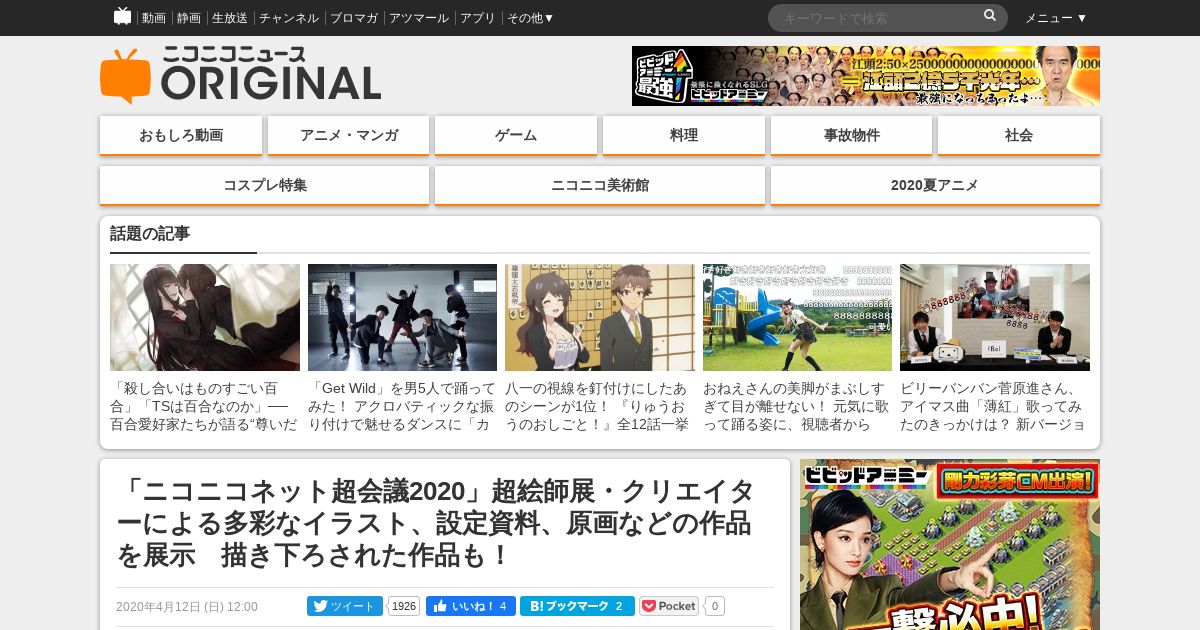Click the Niconico TV icon in top bar
This screenshot has height=630, width=1200.
[122, 16]
